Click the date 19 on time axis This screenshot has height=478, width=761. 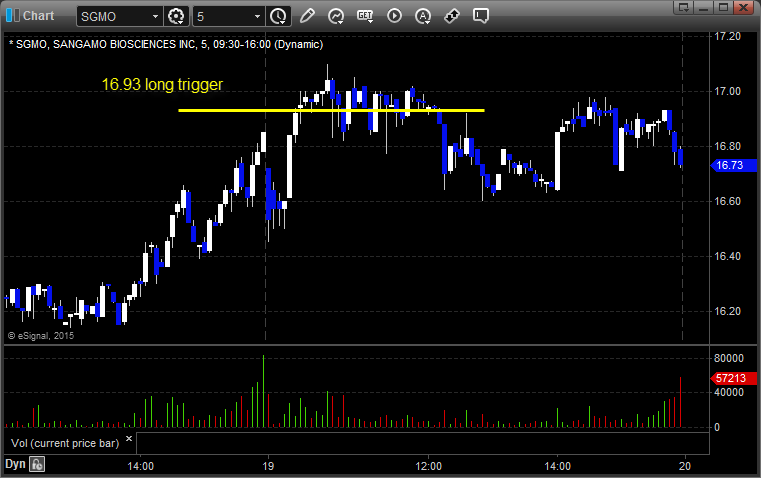click(x=268, y=466)
